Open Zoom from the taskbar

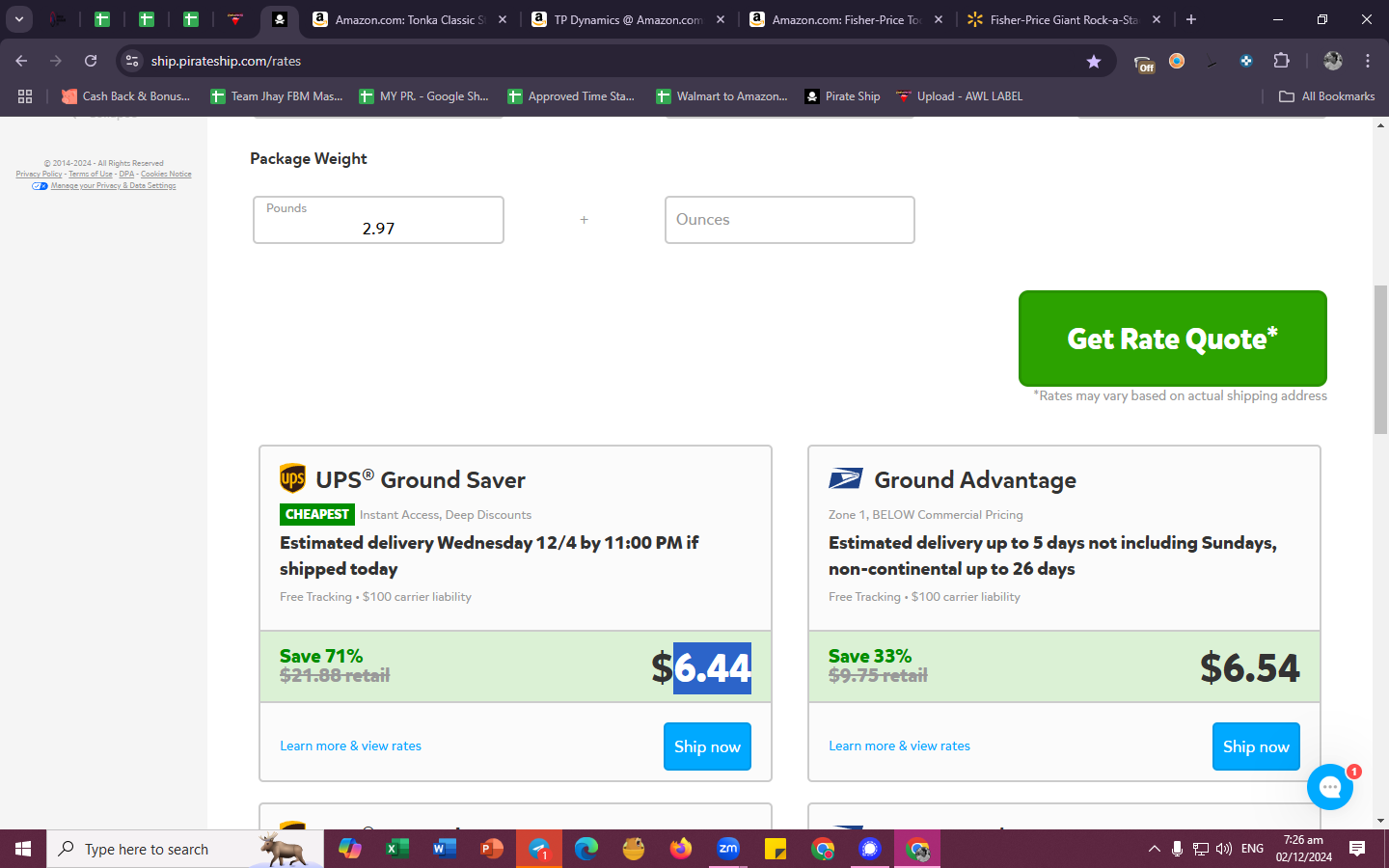728,849
